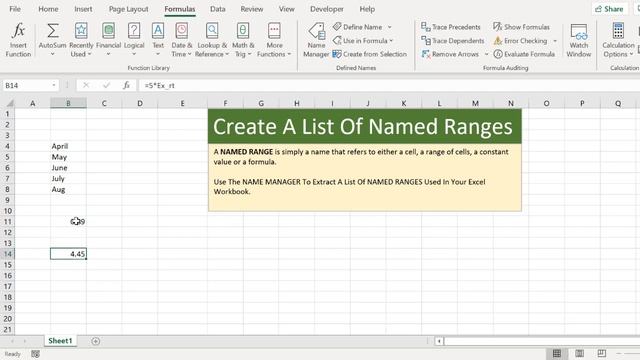This screenshot has width=640, height=360.
Task: Select cell B14 showing 4.45
Action: [x=68, y=254]
